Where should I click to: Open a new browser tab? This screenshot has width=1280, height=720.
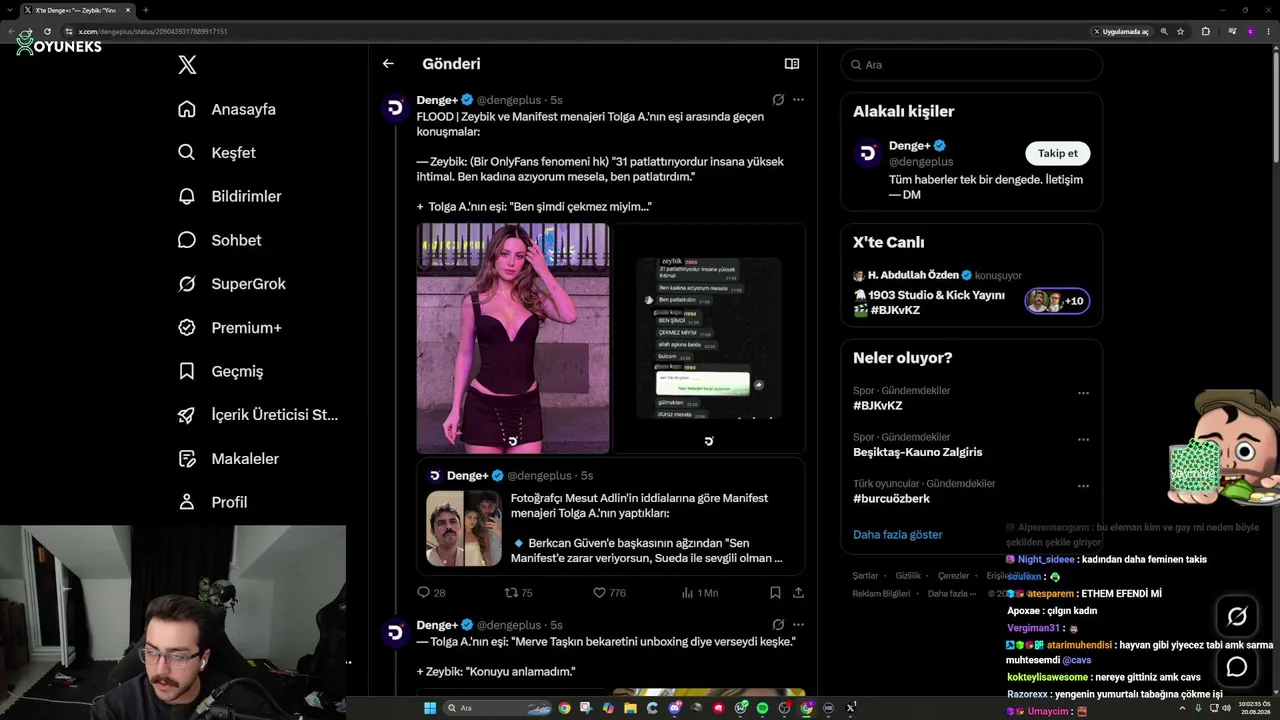(x=146, y=10)
